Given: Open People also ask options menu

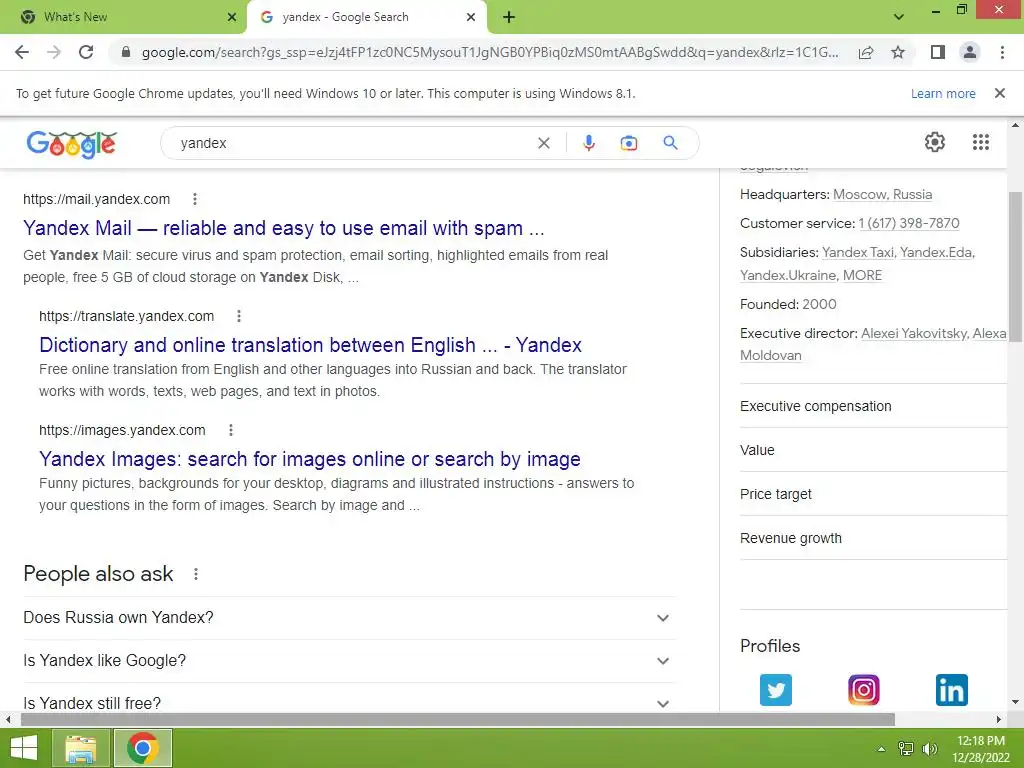Looking at the screenshot, I should pos(195,574).
